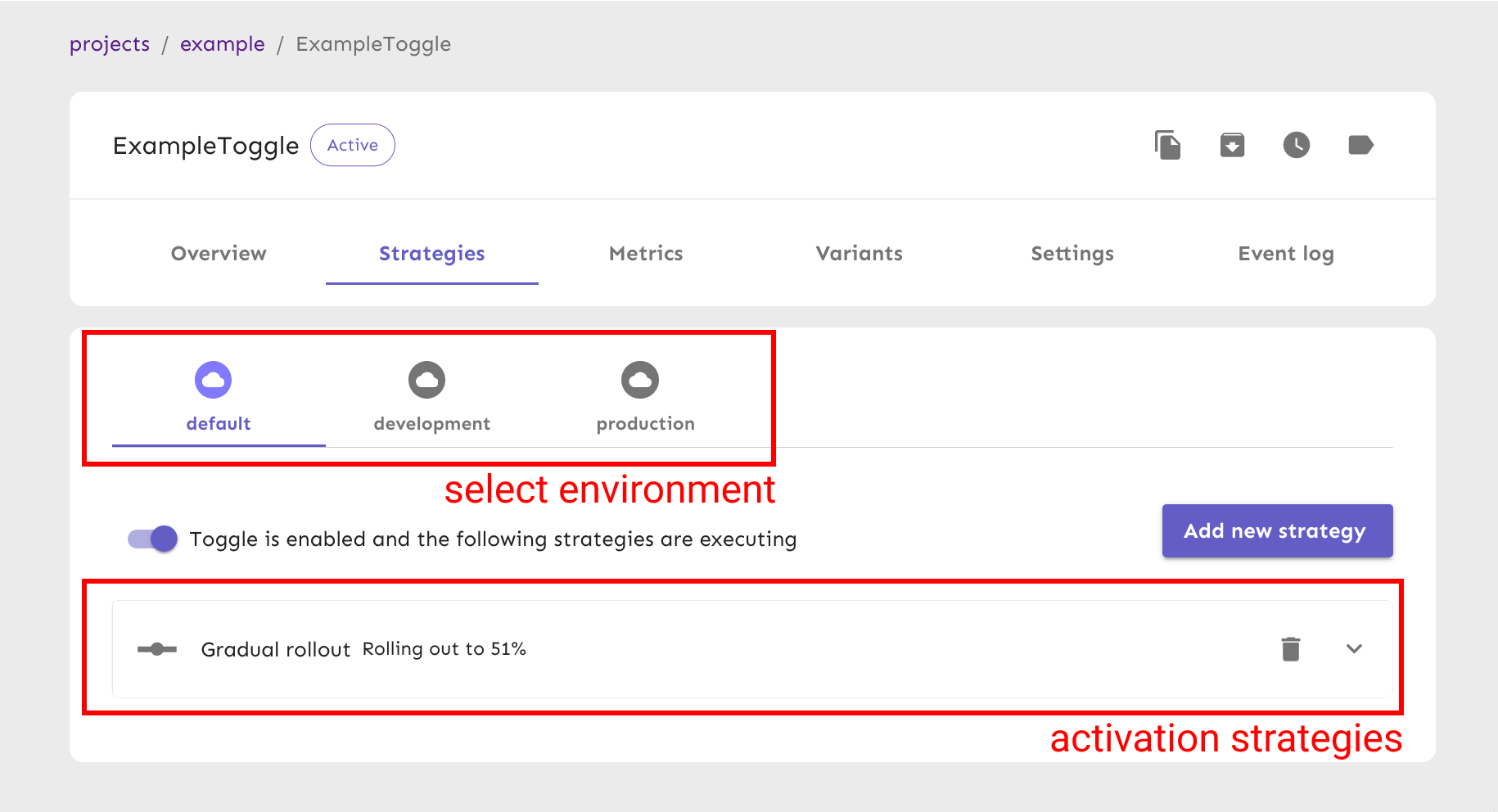The image size is (1498, 812).
Task: Open the example project breadcrumb link
Action: [x=223, y=44]
